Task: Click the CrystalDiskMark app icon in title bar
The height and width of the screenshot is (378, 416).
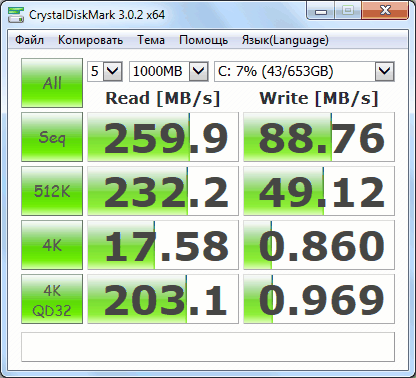Action: 16,15
